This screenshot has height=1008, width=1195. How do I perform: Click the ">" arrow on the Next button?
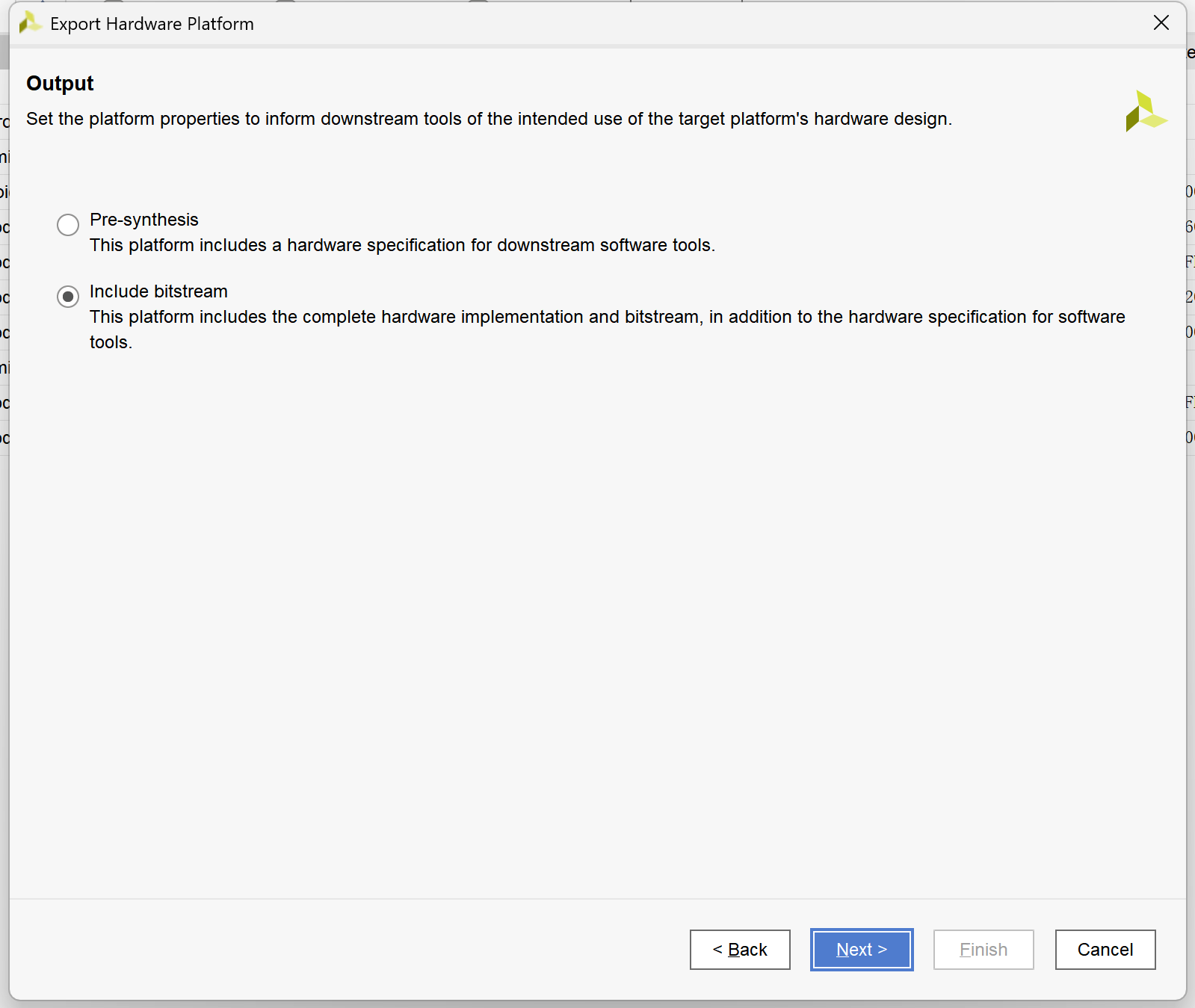click(883, 950)
